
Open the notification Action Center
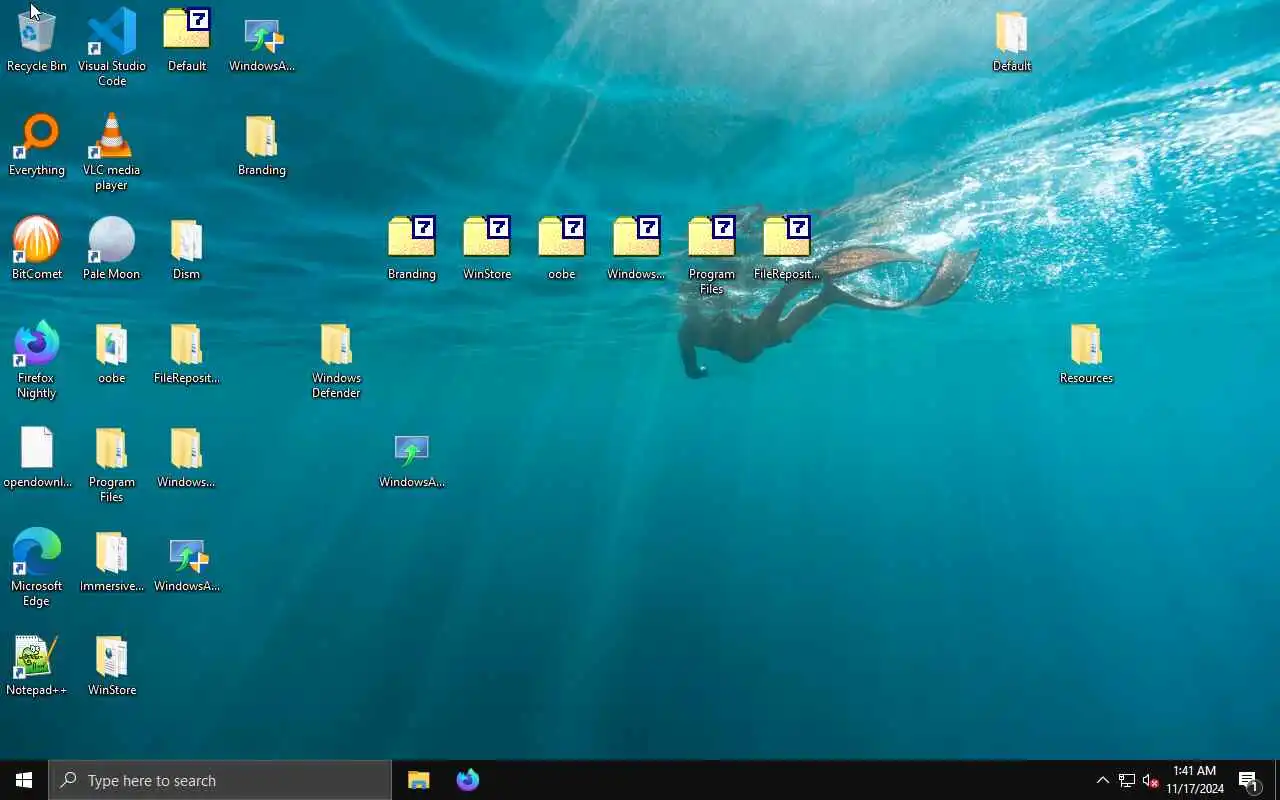(1249, 780)
